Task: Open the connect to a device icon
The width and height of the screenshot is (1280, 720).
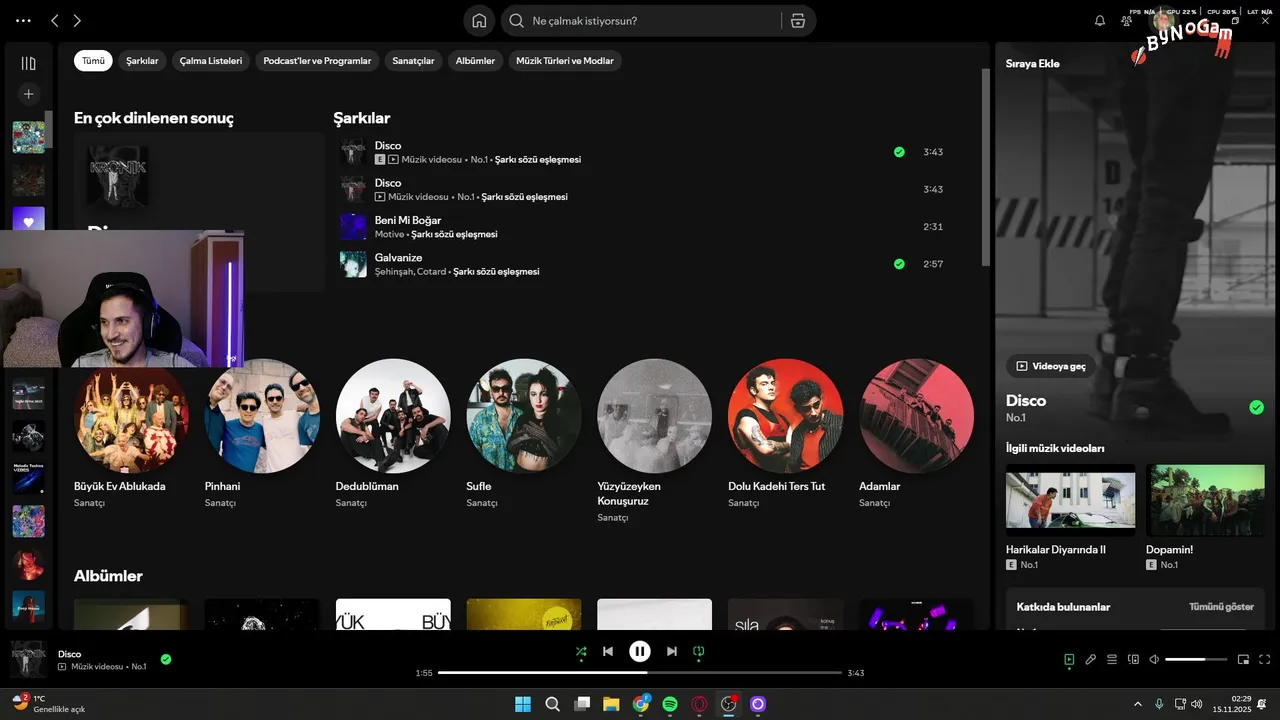Action: (x=1133, y=659)
